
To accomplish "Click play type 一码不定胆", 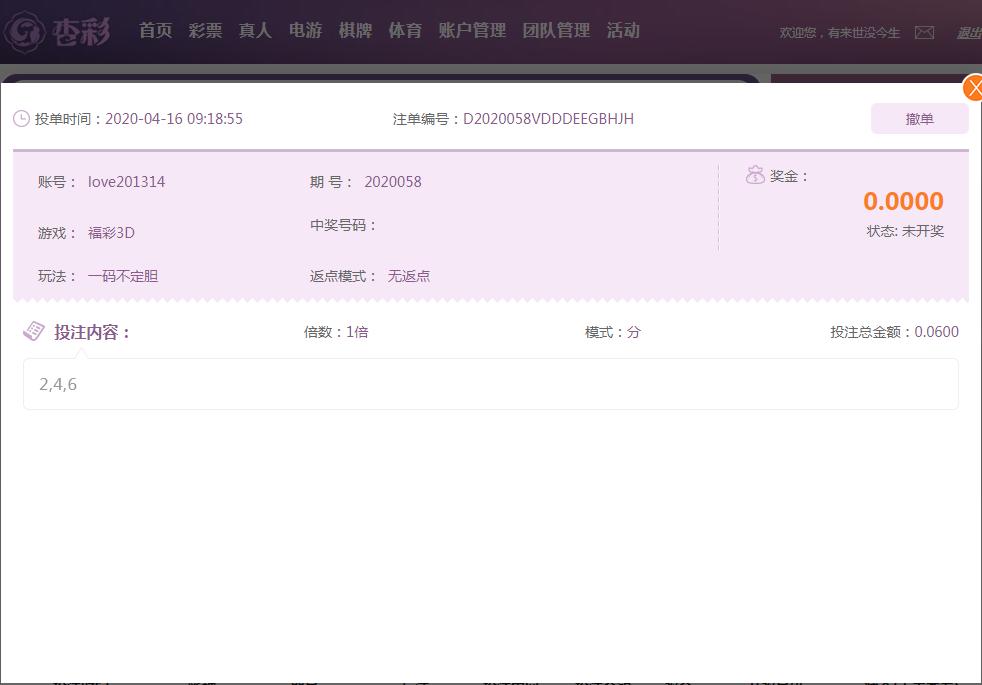I will click(123, 276).
